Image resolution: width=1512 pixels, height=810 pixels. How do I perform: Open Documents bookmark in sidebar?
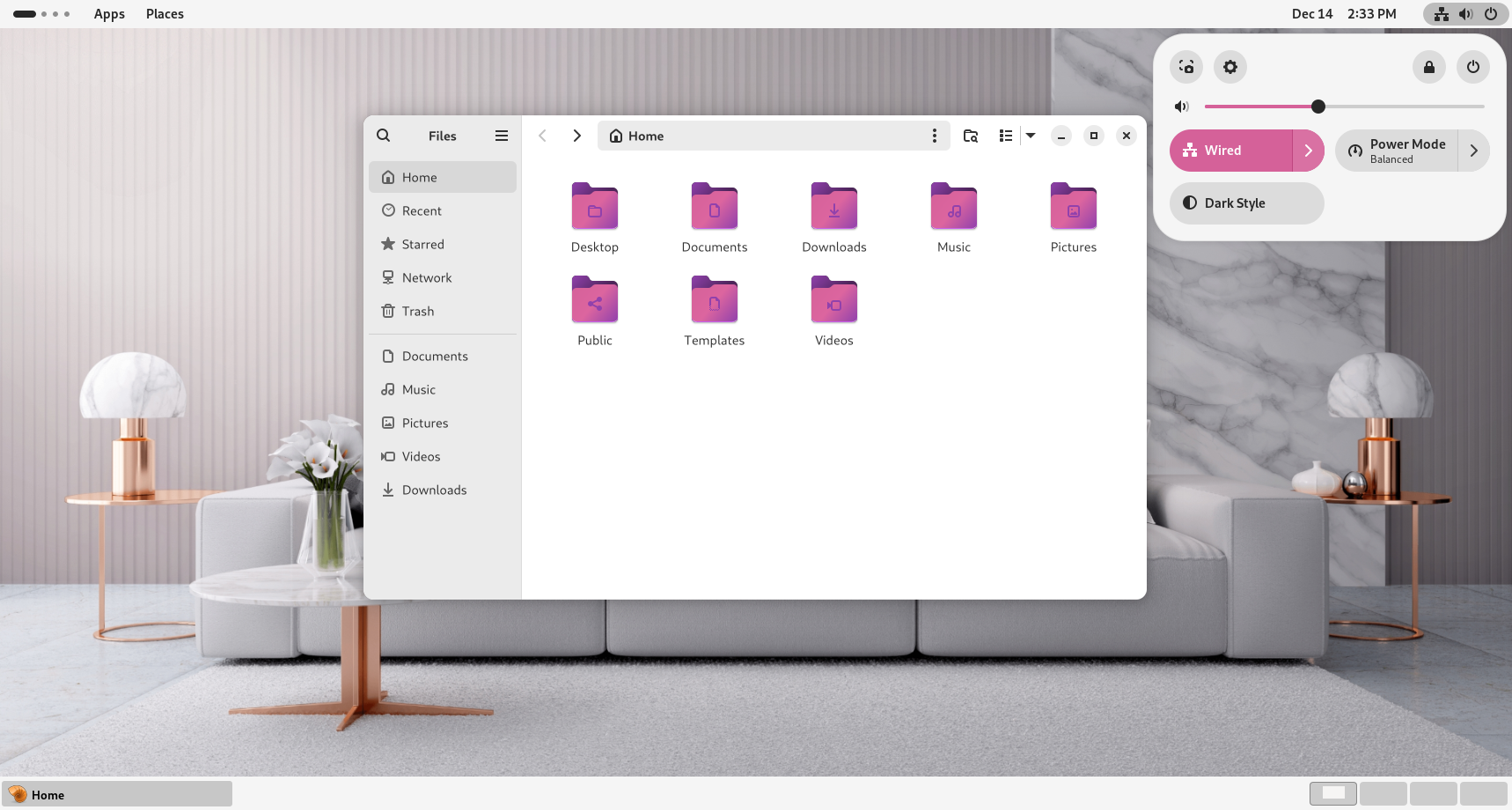[x=443, y=356]
